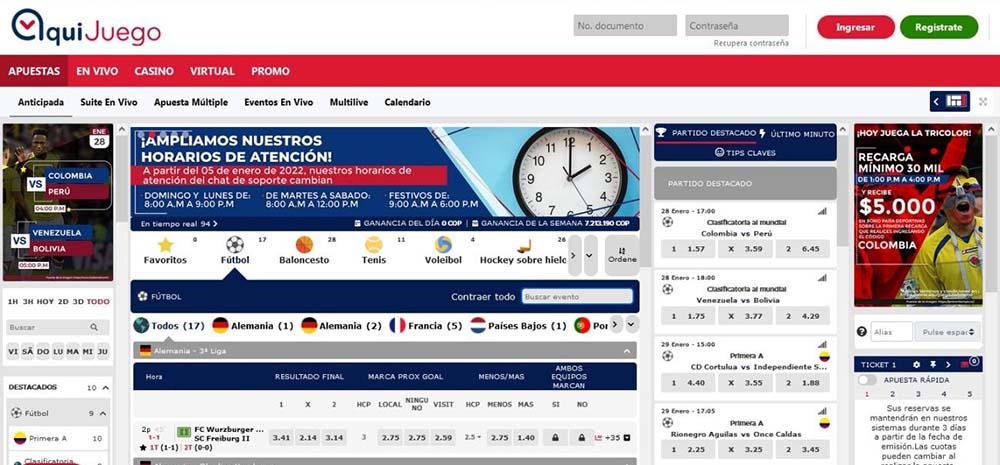Select the Baloncesto basketball icon
1000x465 pixels.
304,245
